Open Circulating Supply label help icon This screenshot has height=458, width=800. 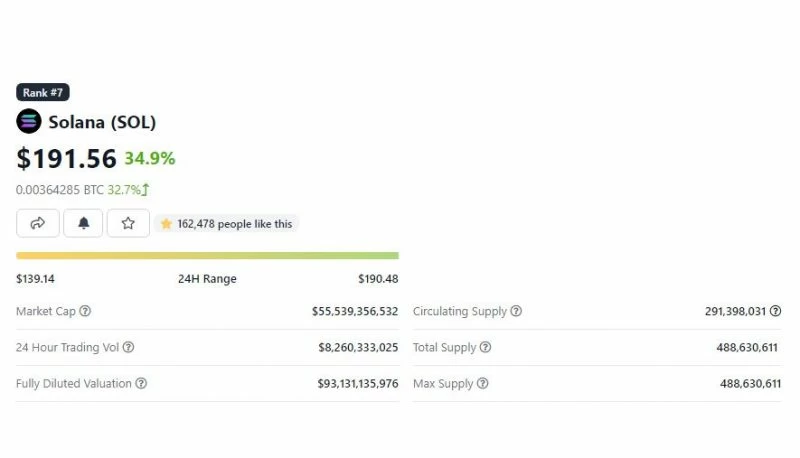point(516,311)
